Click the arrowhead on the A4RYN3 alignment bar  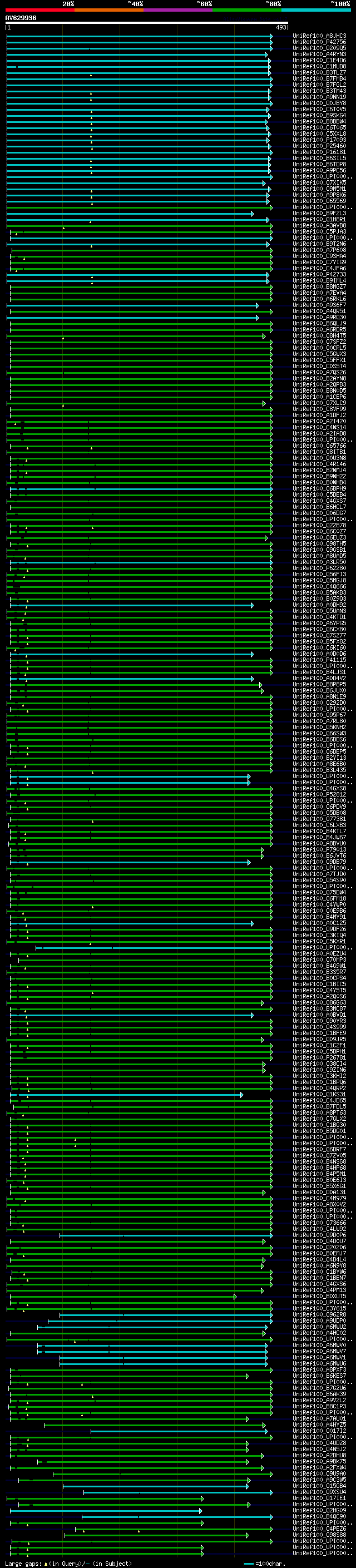pos(266,55)
